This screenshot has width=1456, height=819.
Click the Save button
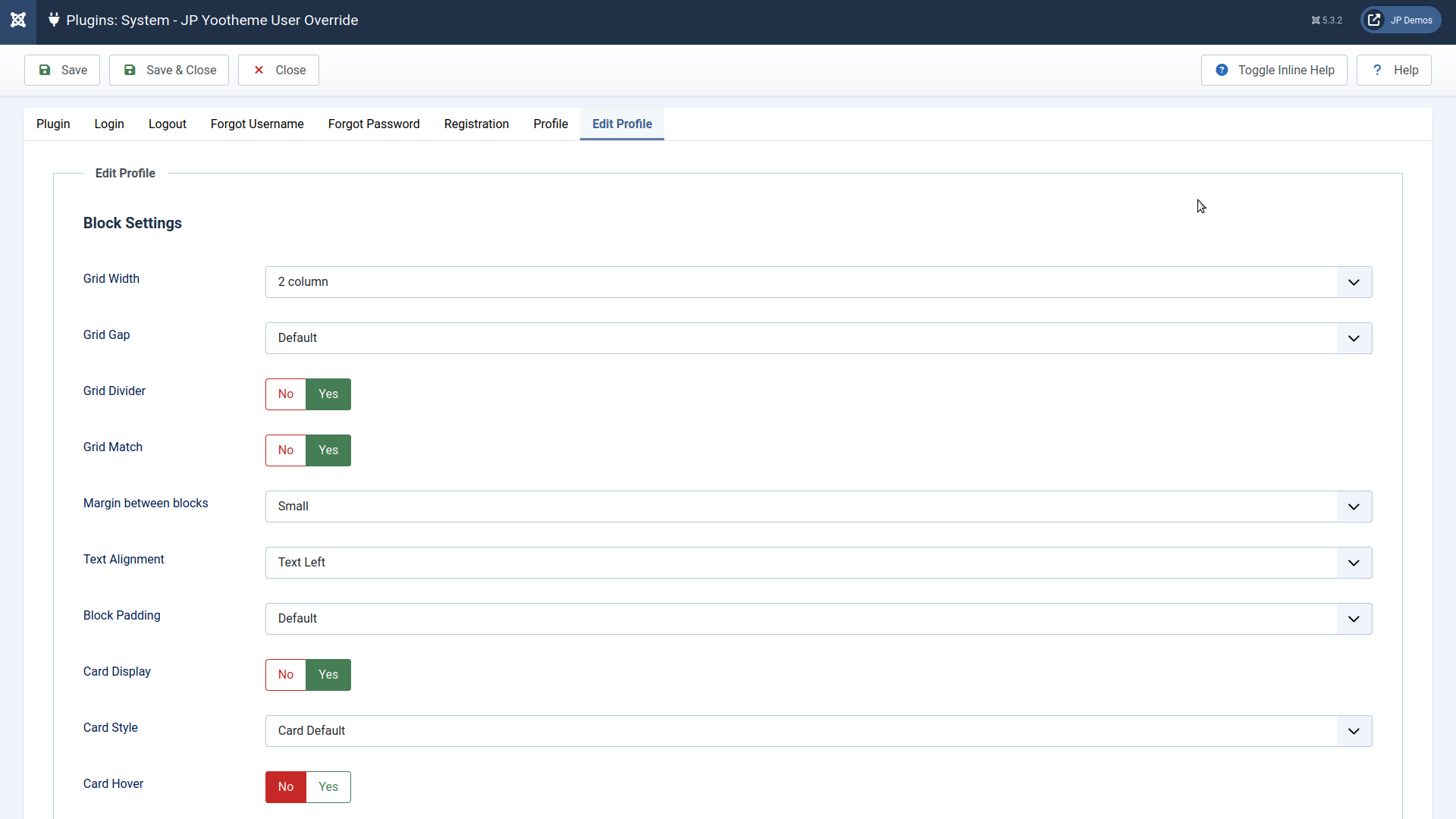tap(62, 70)
